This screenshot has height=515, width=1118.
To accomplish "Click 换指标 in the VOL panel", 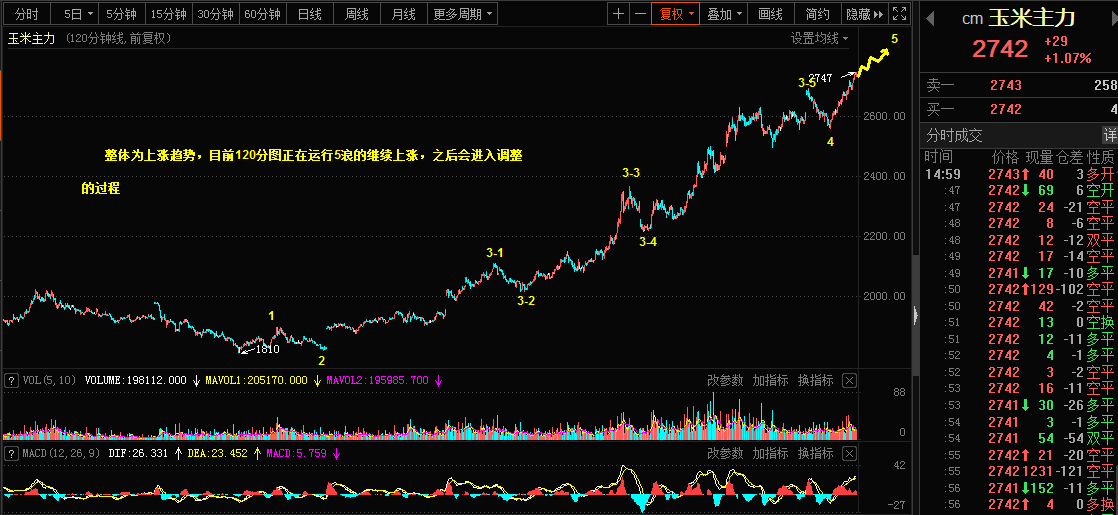I will pyautogui.click(x=816, y=380).
